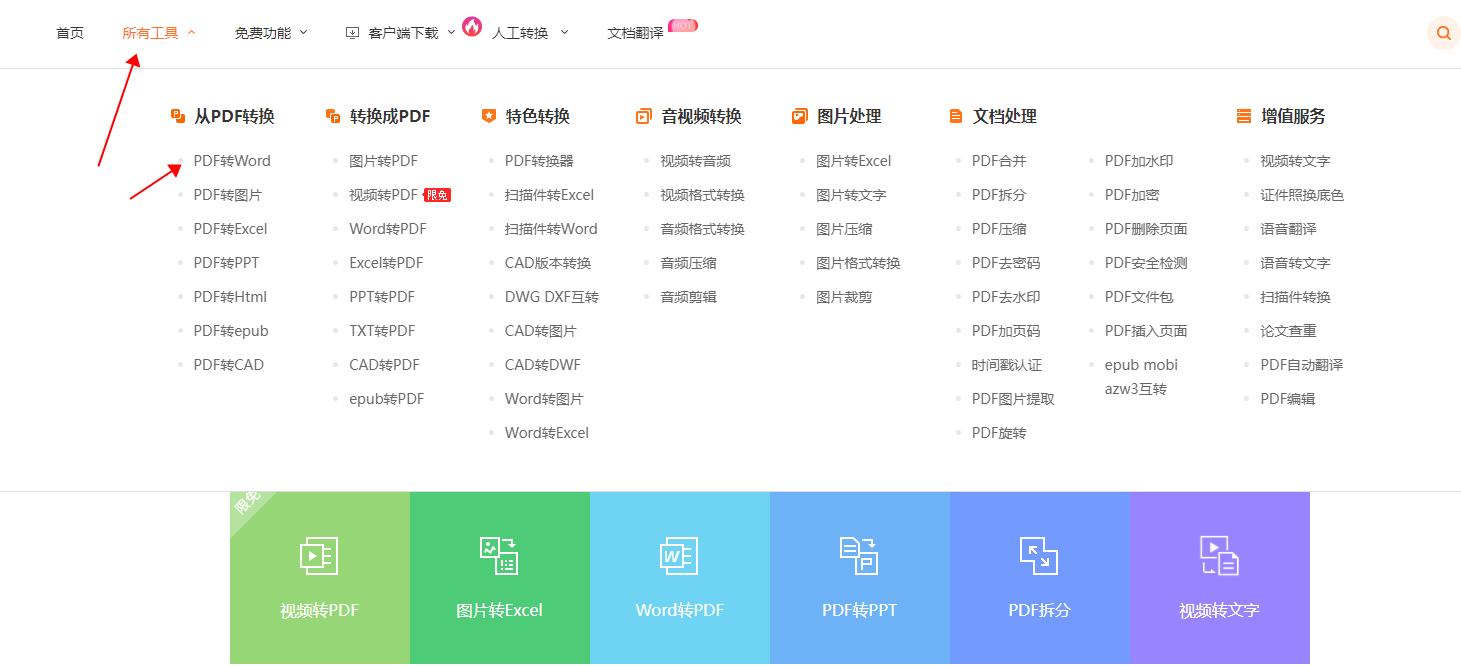
Task: Select the 证件照换底色 link
Action: click(1302, 195)
